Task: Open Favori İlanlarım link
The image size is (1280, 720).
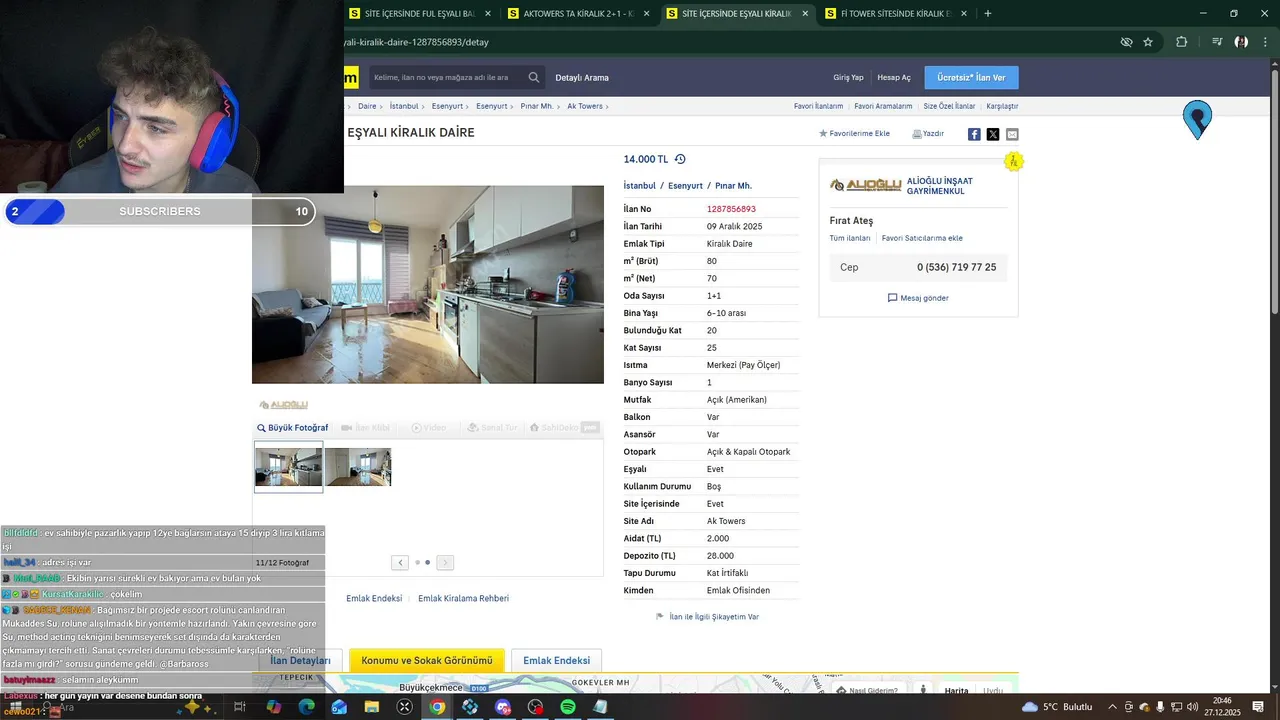Action: pos(818,106)
